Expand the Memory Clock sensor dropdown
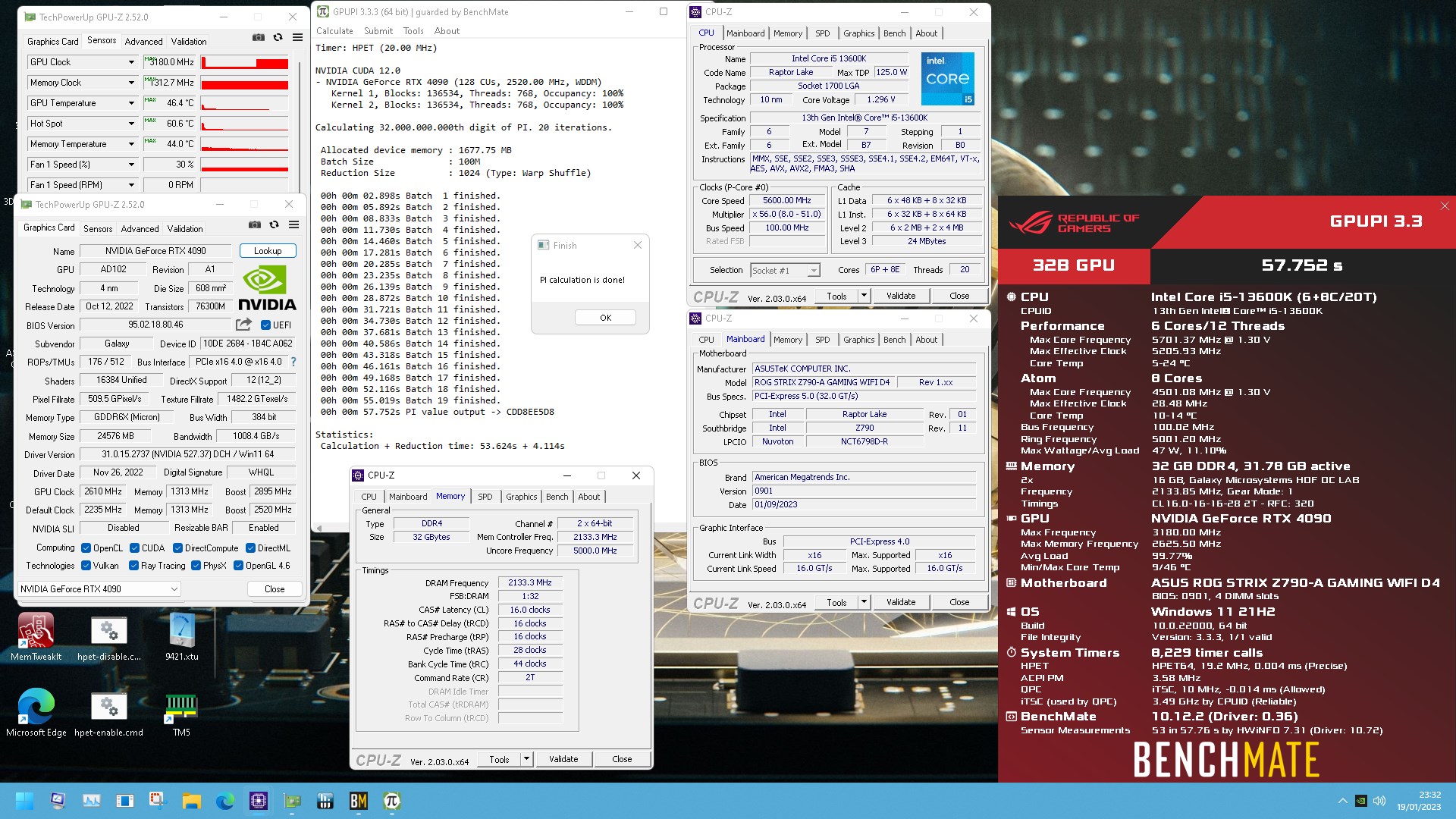Viewport: 1456px width, 819px height. 130,83
